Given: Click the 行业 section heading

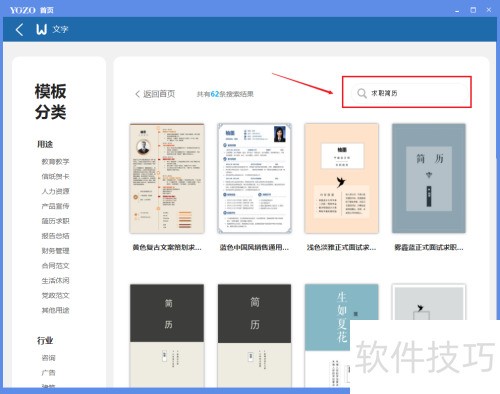Looking at the screenshot, I should [x=45, y=341].
